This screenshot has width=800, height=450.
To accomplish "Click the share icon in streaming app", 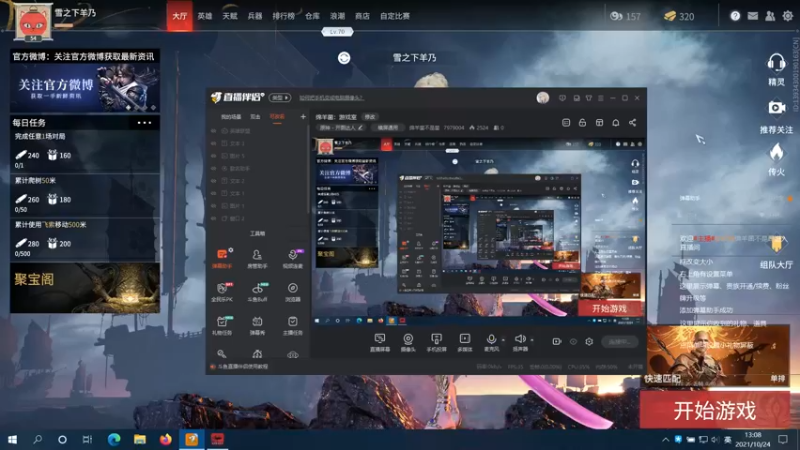I will pos(633,122).
